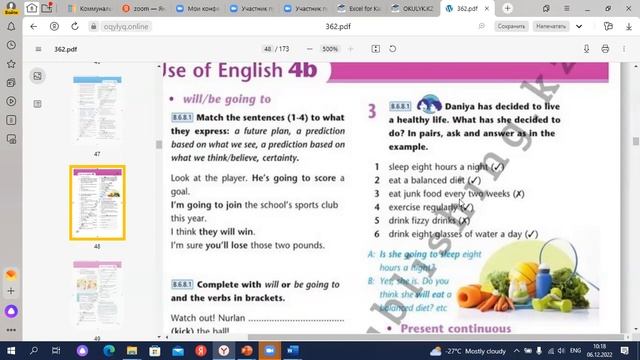Show document outline panel icon
This screenshot has height=360, width=640.
(38, 104)
